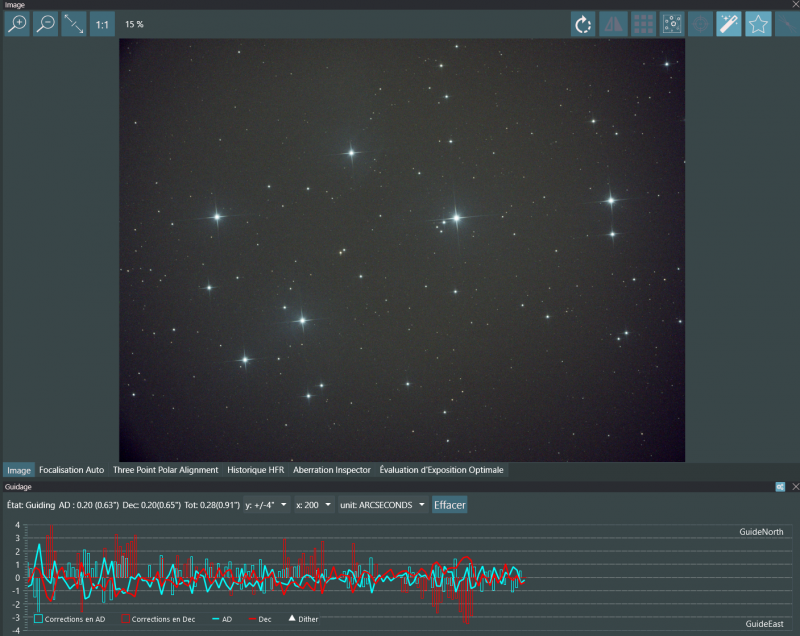Click the circular arrow refresh icon
This screenshot has width=800, height=636.
point(583,24)
